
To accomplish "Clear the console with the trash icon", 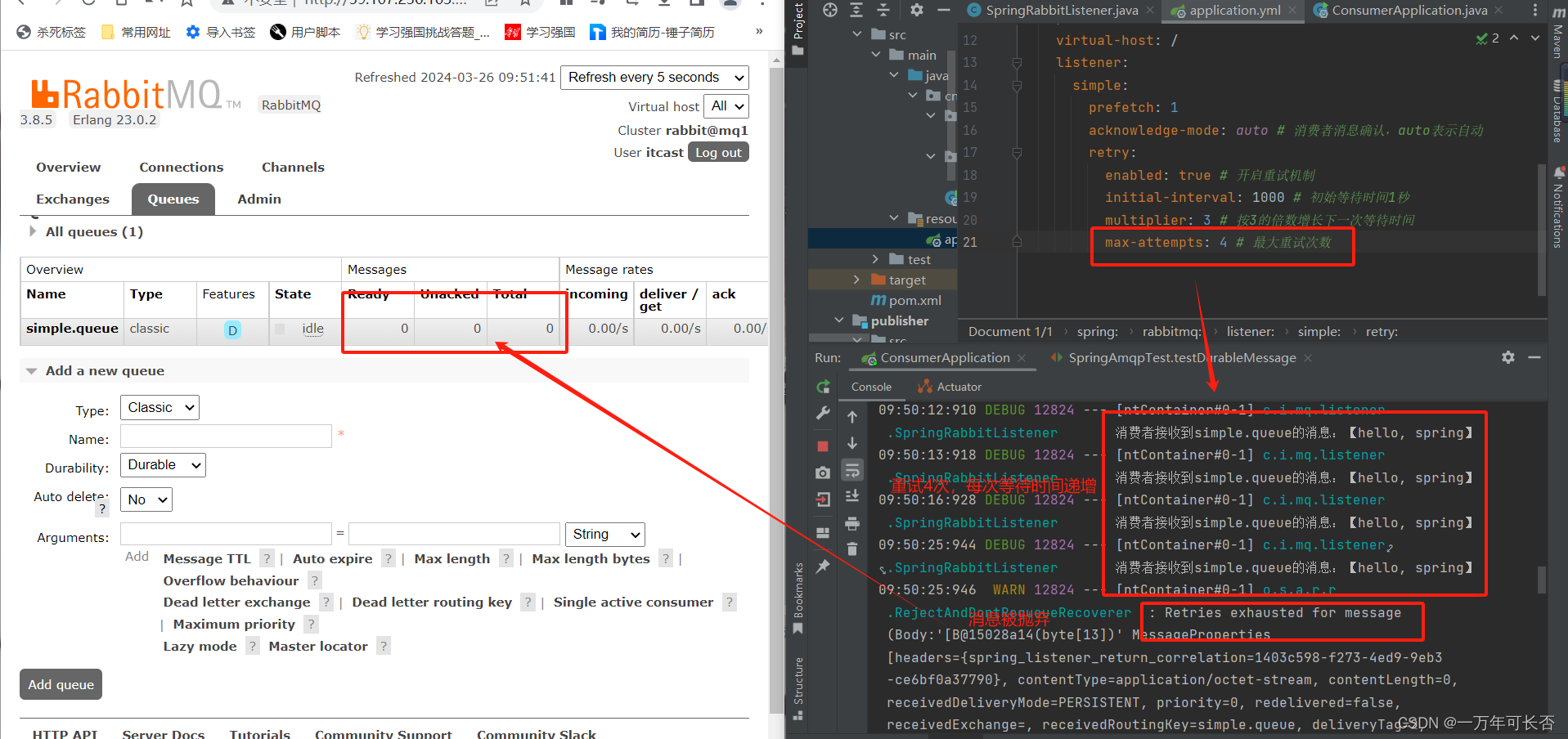I will pos(852,549).
